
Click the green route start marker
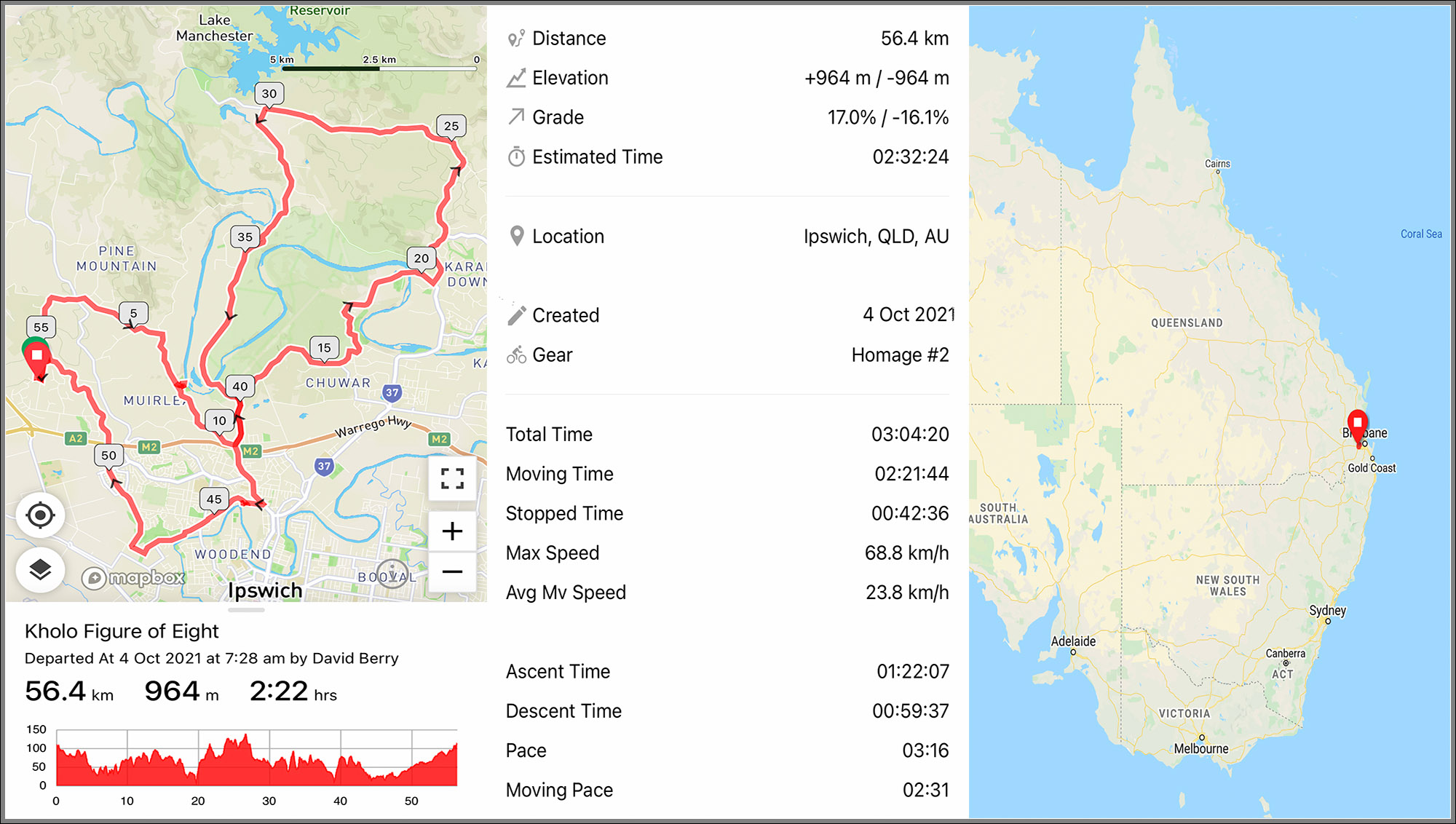coord(33,341)
